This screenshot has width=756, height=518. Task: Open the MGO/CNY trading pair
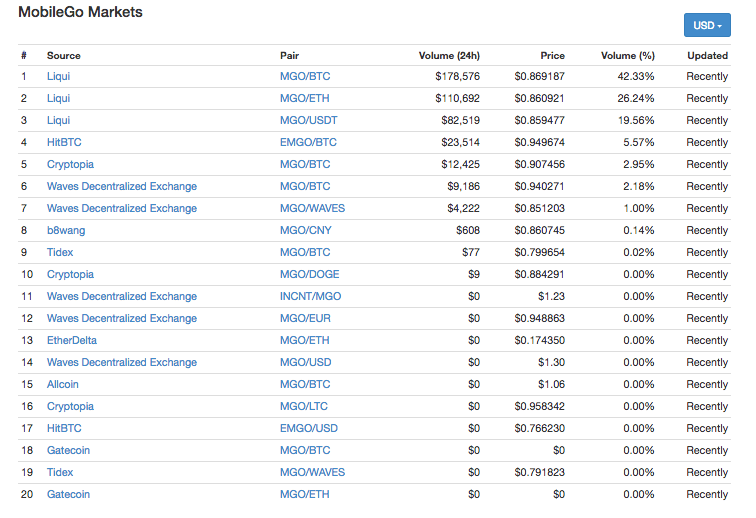click(x=305, y=230)
